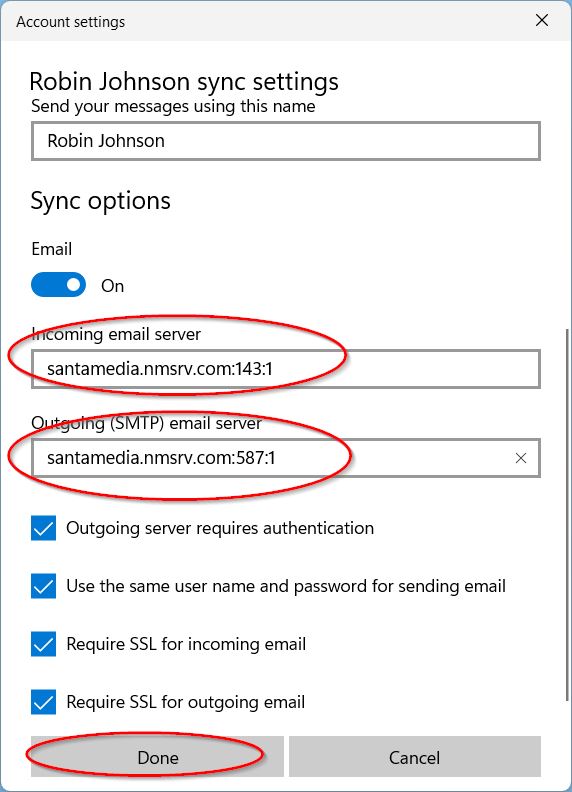Close the Account settings dialog
The image size is (572, 792).
pyautogui.click(x=542, y=20)
